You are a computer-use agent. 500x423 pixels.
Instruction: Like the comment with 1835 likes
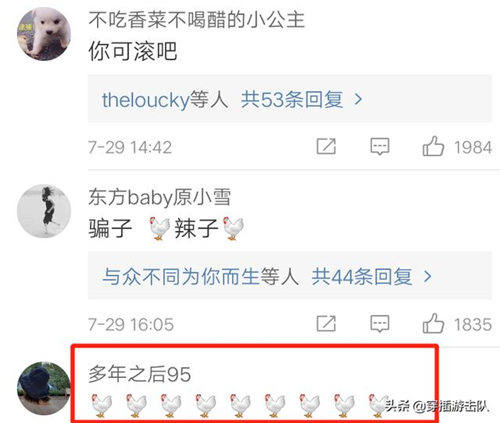click(433, 323)
